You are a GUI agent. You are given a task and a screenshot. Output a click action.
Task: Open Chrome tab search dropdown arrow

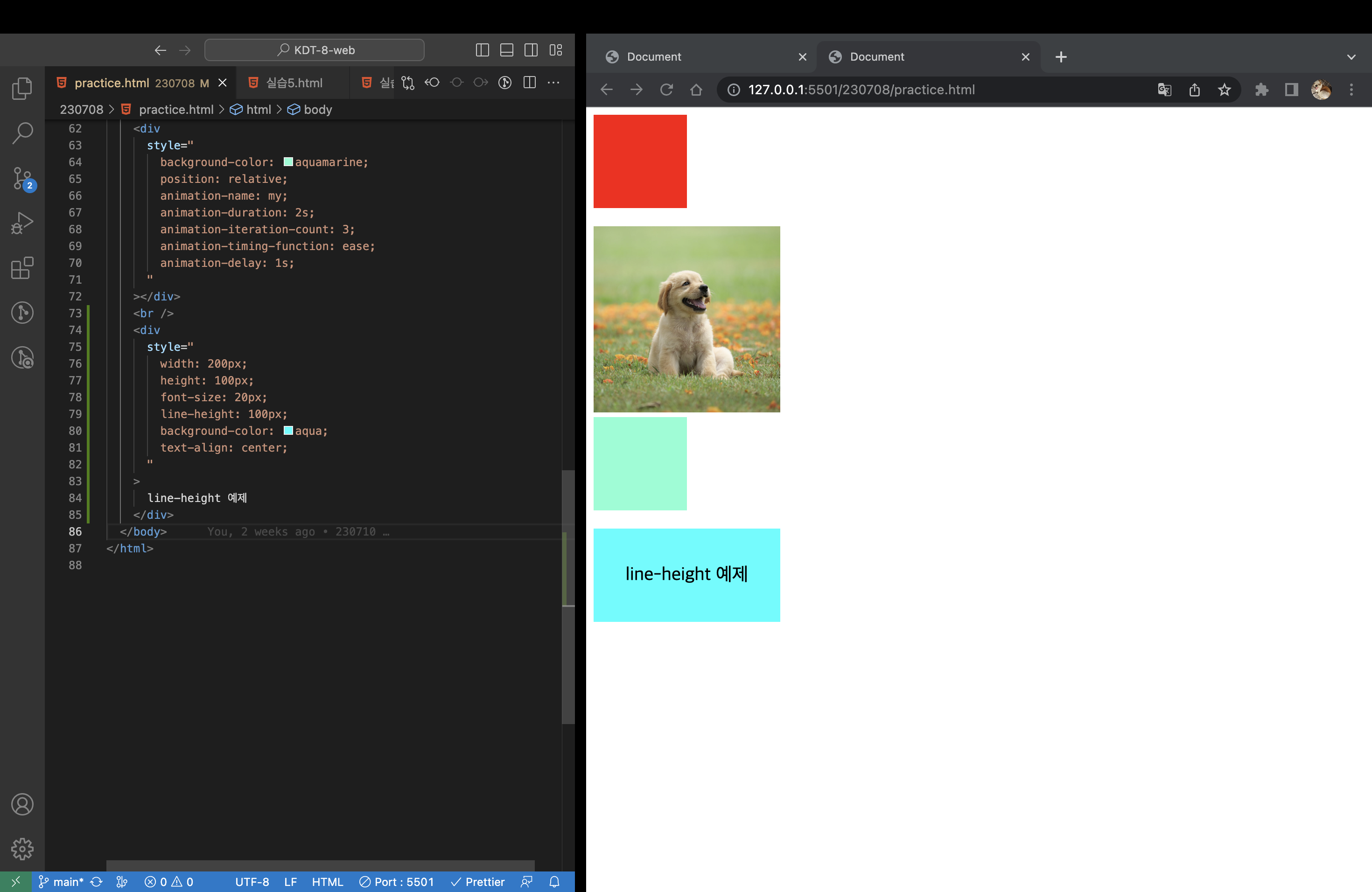pos(1351,56)
